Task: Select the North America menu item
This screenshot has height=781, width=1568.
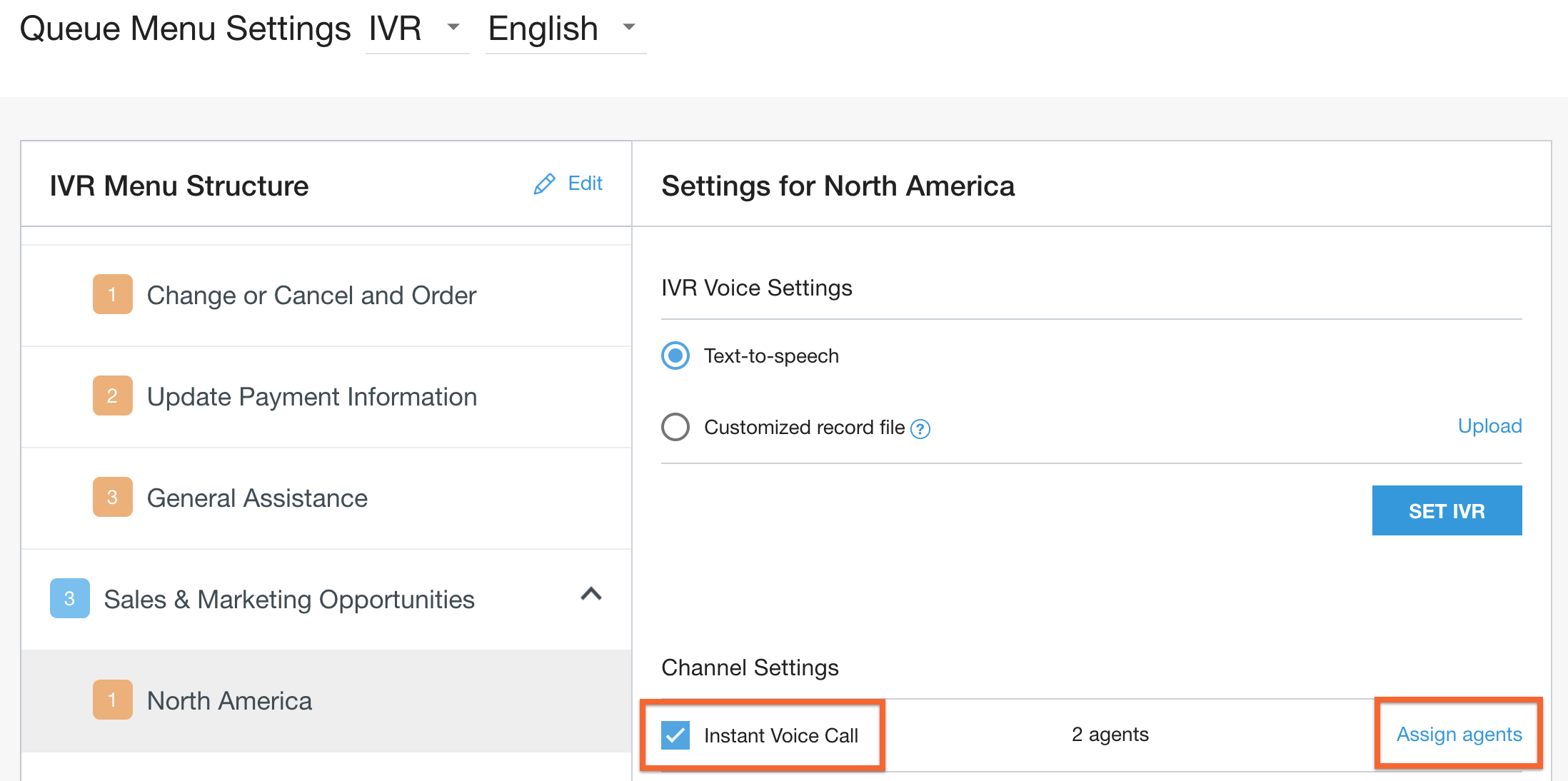Action: (229, 700)
